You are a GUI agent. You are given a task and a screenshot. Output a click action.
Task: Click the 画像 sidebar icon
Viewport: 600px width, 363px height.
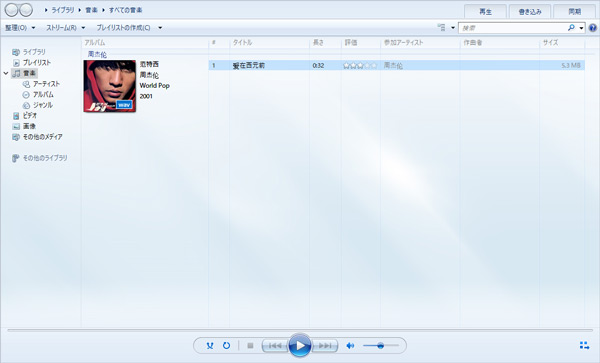[16, 126]
